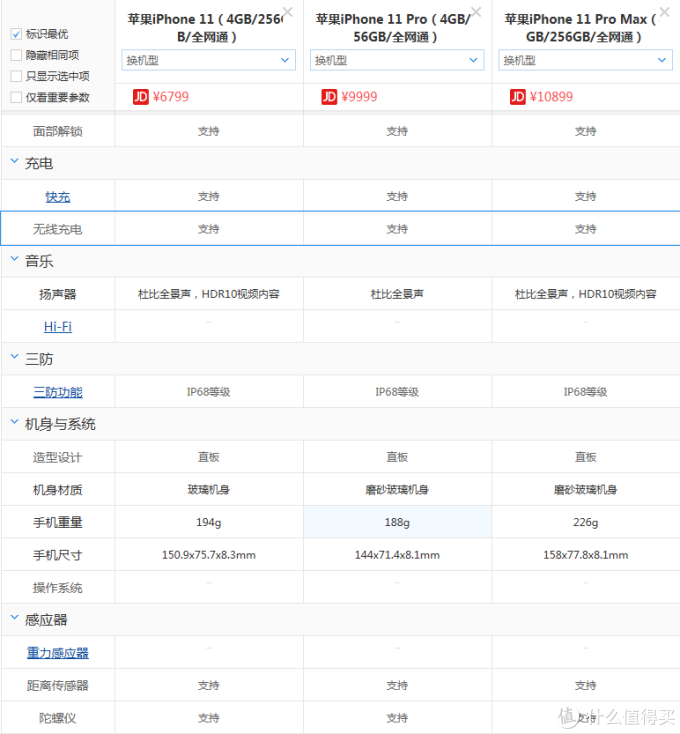Enable the 仅看重要参数 checkbox

[x=16, y=97]
